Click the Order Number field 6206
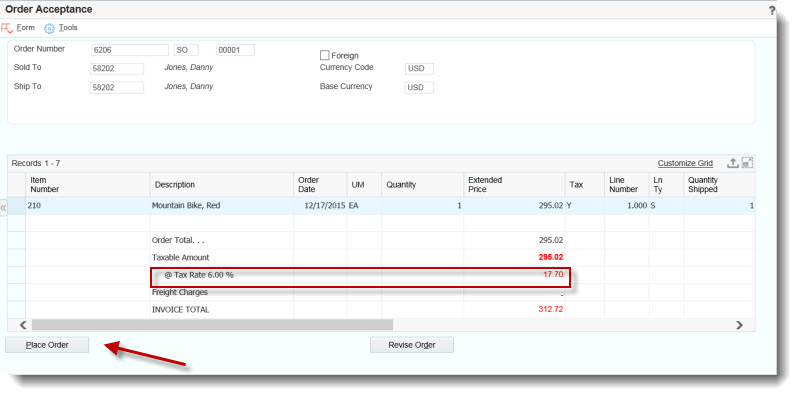800x398 pixels. tap(130, 50)
